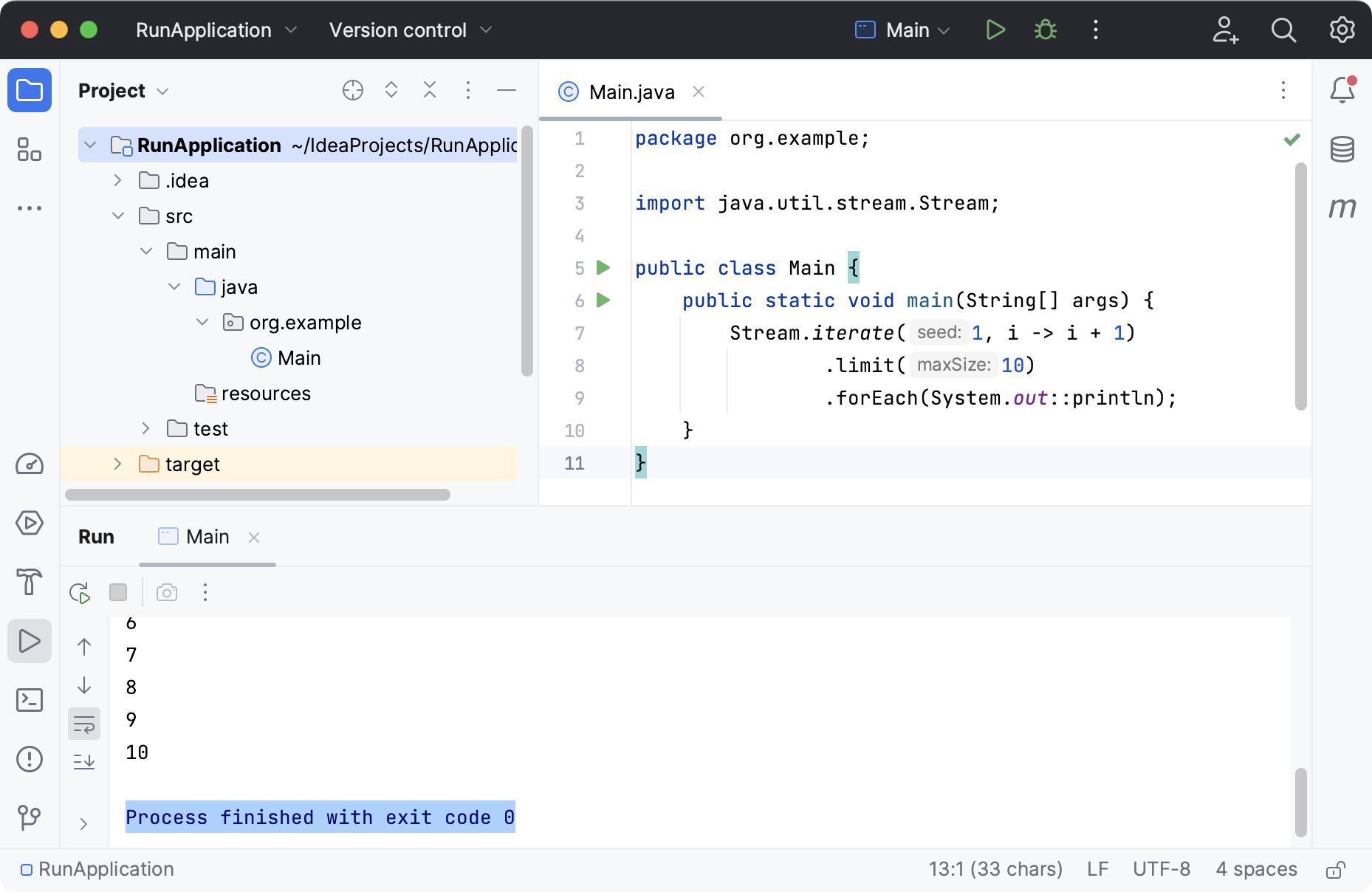
Task: Open the Database tool window
Action: tap(1342, 149)
